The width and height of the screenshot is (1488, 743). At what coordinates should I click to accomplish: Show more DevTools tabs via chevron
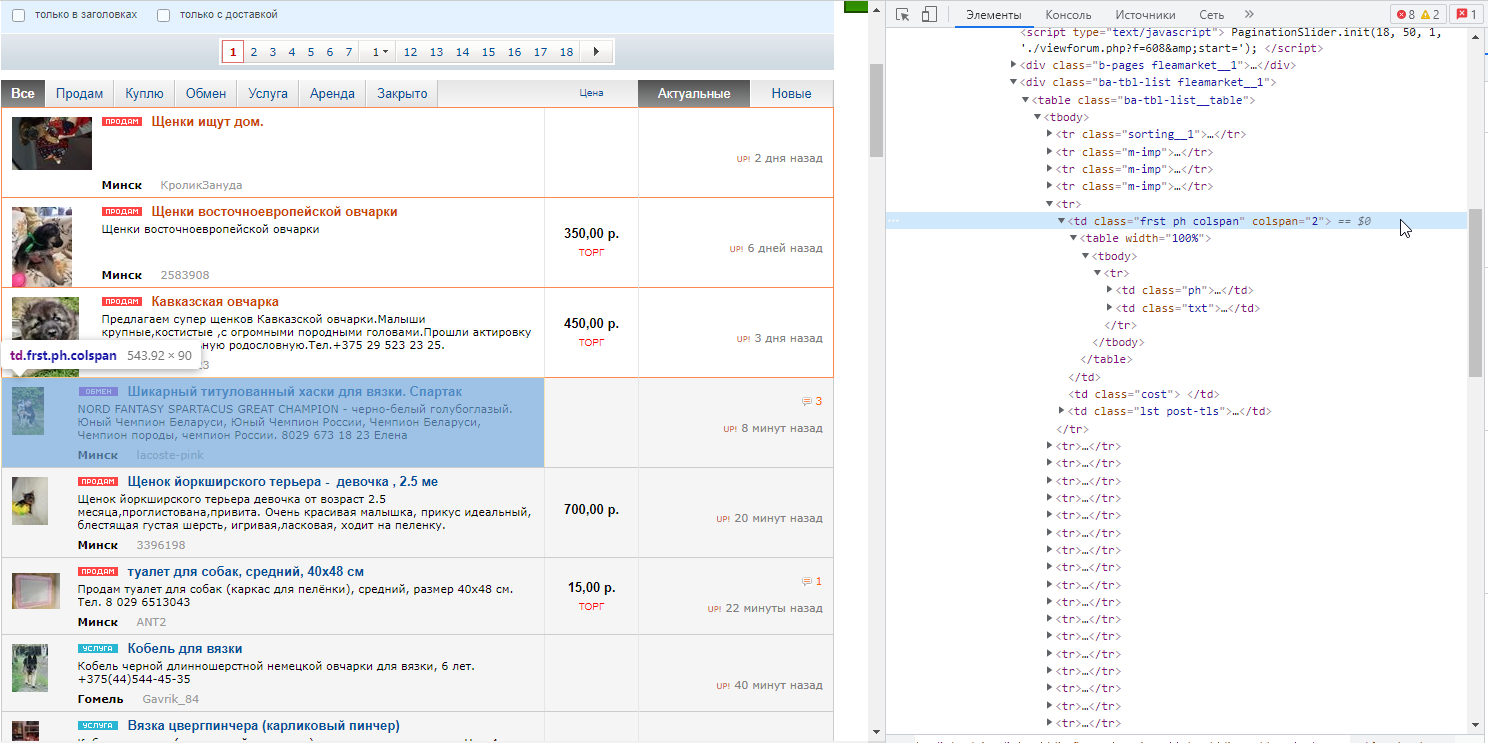click(x=1249, y=14)
